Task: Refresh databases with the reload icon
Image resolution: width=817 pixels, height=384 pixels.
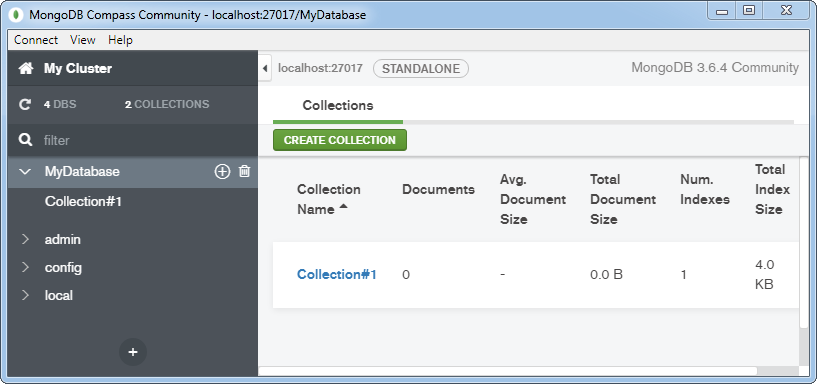Action: pos(24,104)
